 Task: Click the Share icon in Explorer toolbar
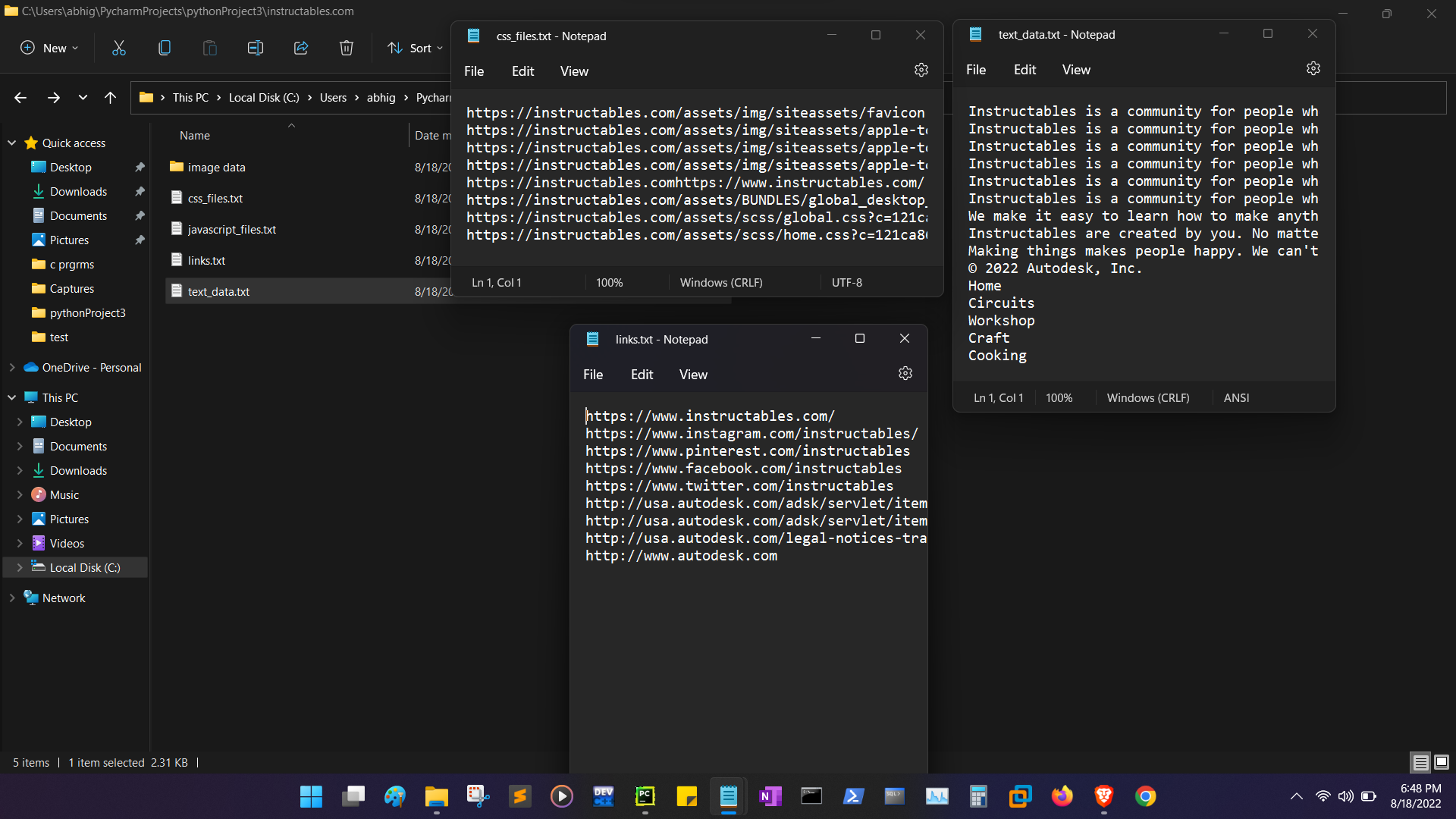[x=301, y=48]
